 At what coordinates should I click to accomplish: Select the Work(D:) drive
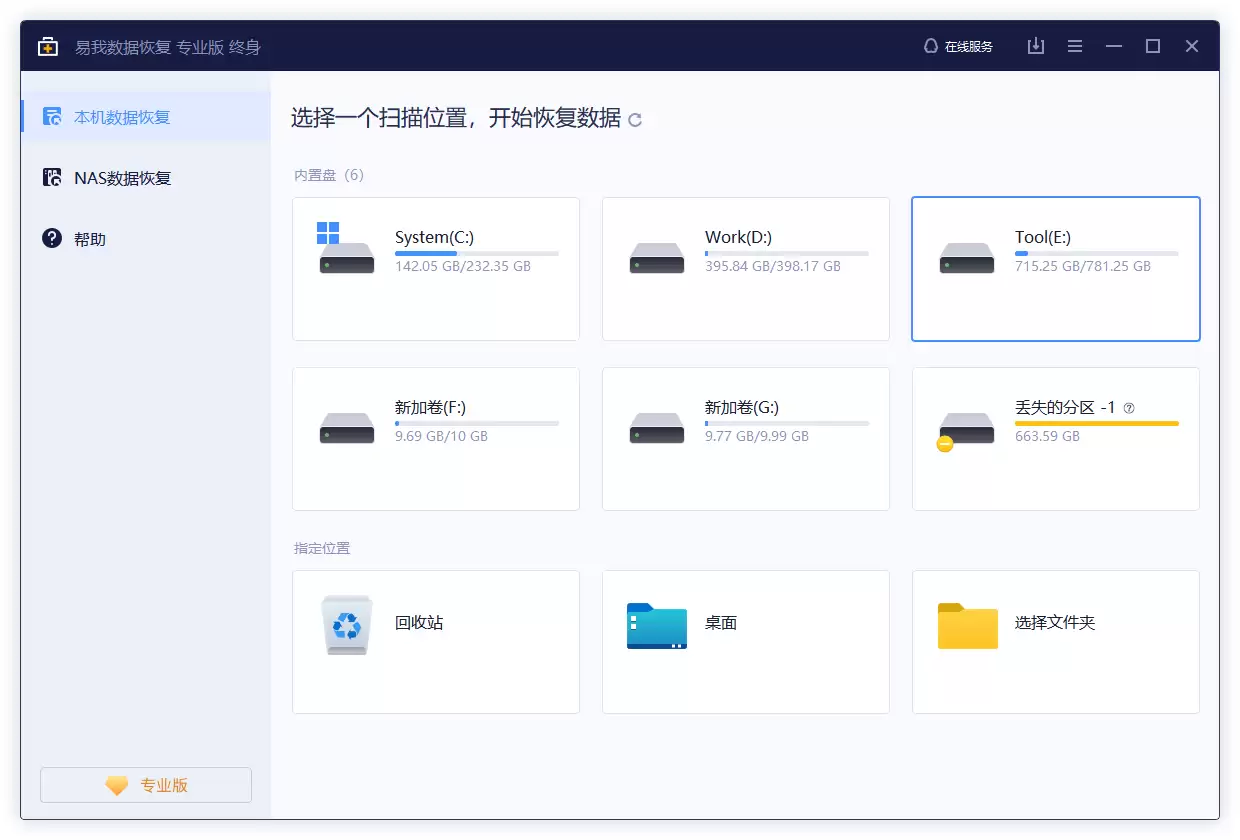(x=745, y=269)
